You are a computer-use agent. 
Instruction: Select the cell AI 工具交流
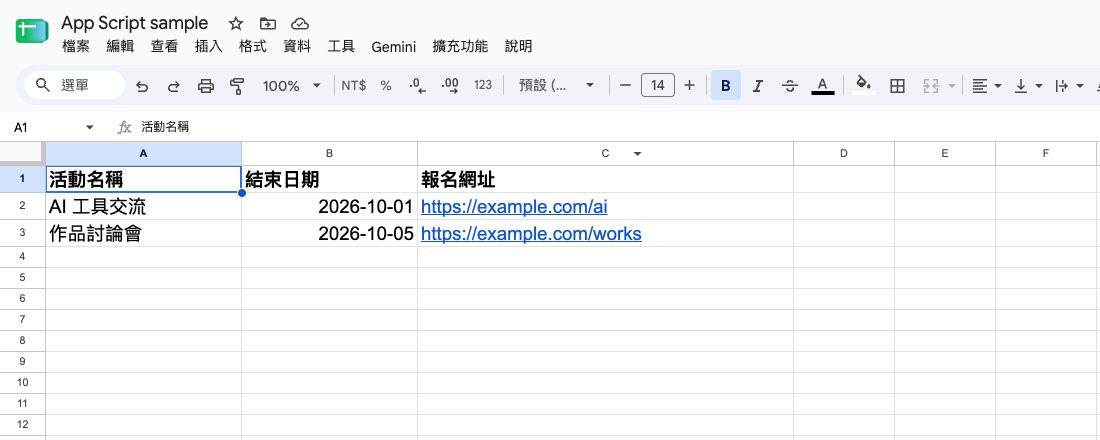point(144,207)
